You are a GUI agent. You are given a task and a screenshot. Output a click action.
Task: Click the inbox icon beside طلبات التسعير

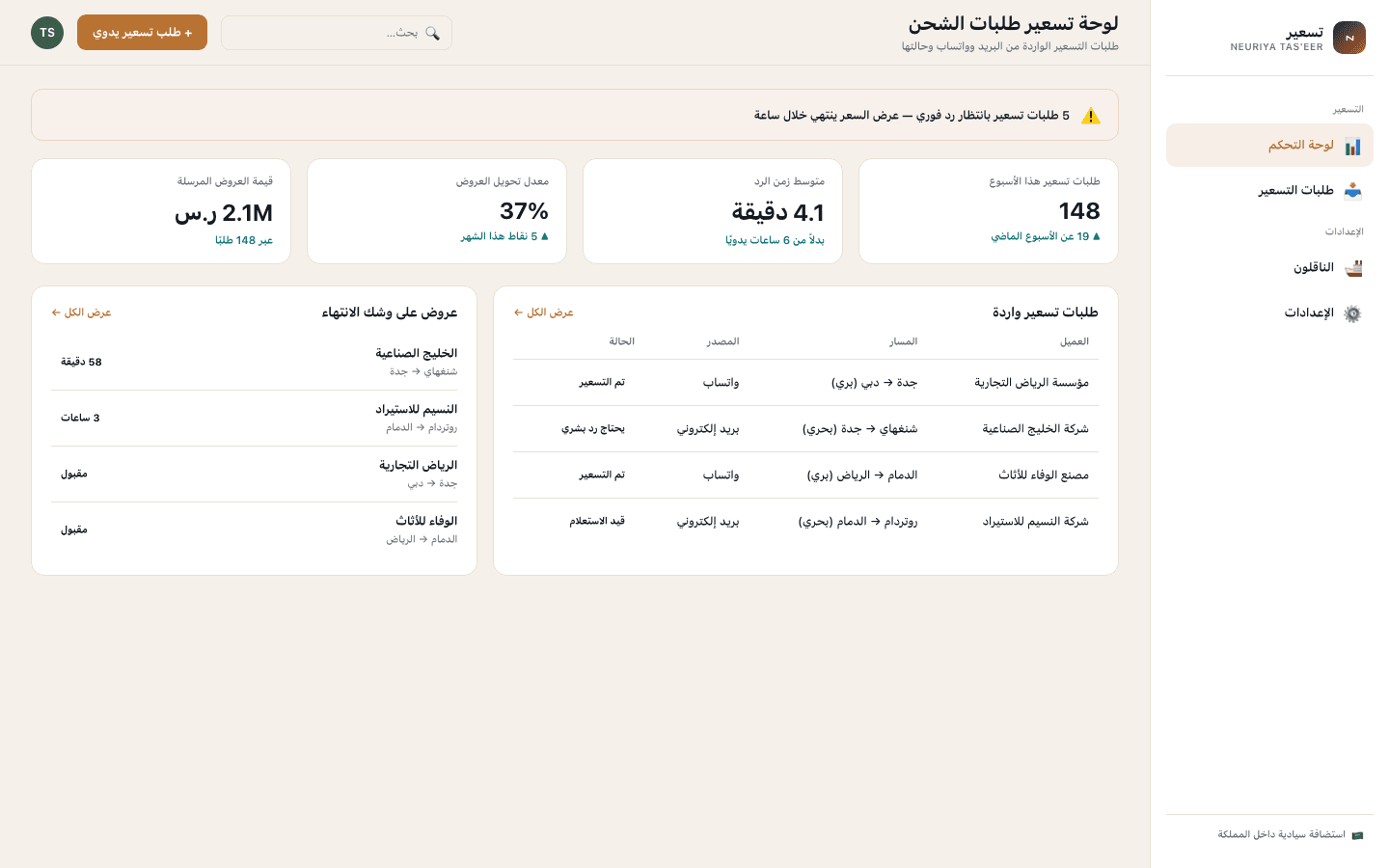click(x=1352, y=191)
